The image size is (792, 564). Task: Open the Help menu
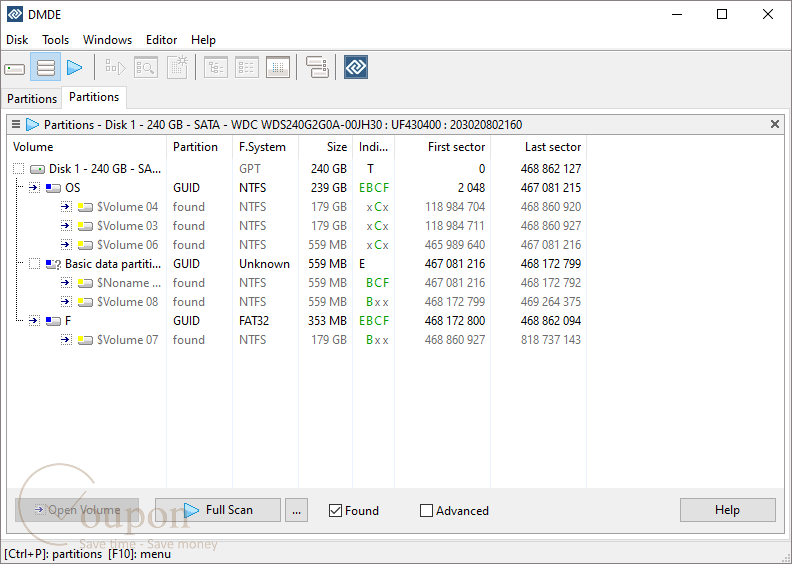(x=204, y=39)
